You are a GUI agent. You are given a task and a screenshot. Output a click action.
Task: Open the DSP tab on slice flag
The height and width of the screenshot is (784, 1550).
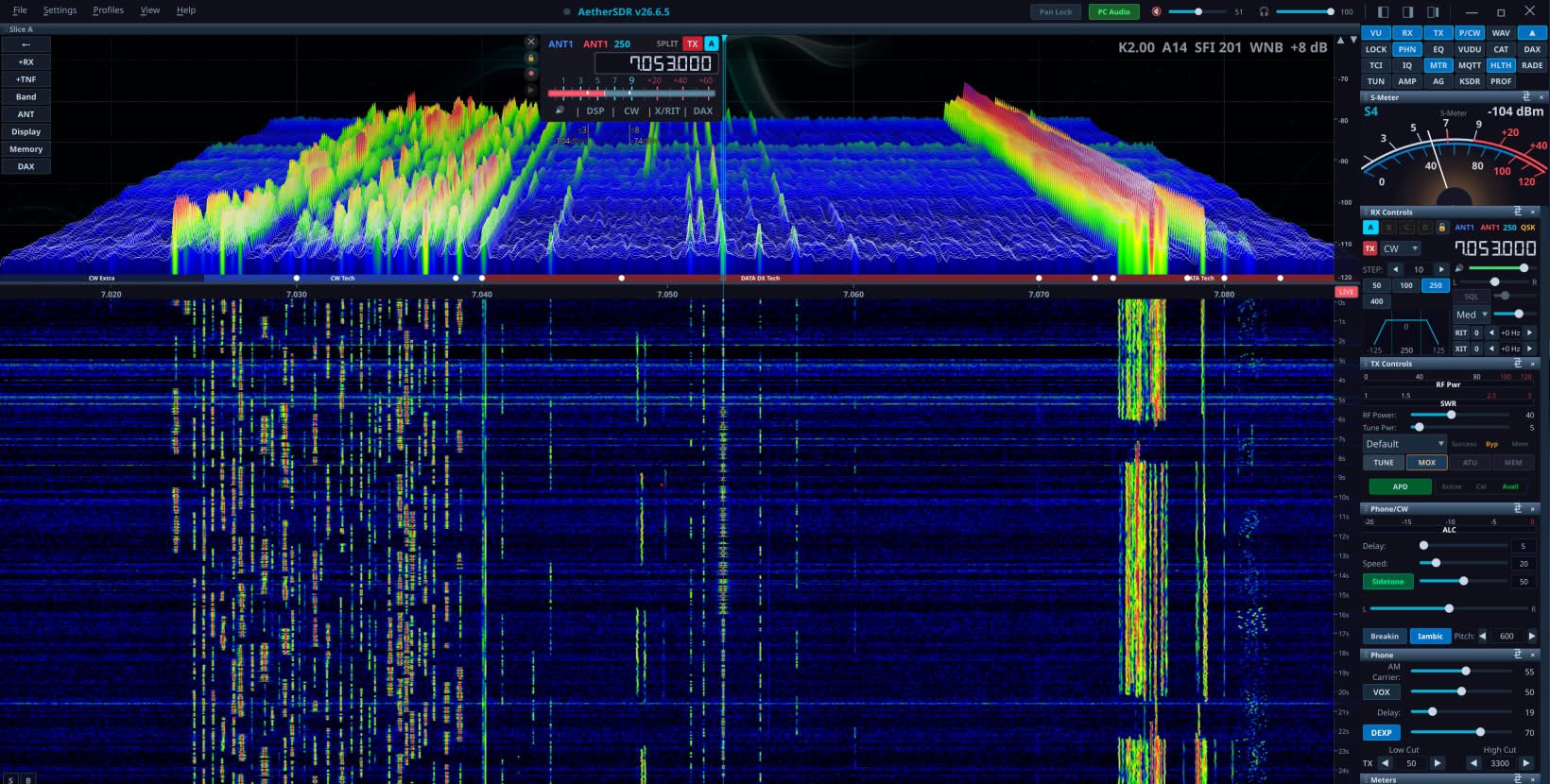(595, 111)
